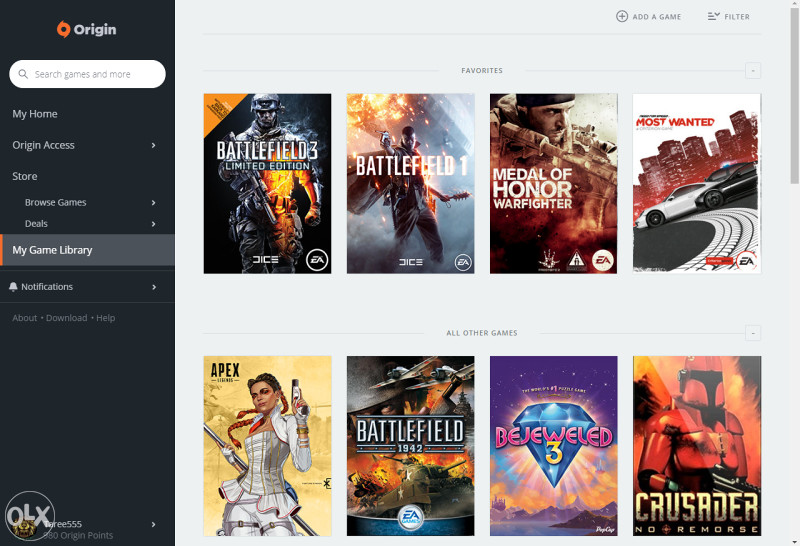Open the About link
This screenshot has width=800, height=546.
[x=24, y=318]
